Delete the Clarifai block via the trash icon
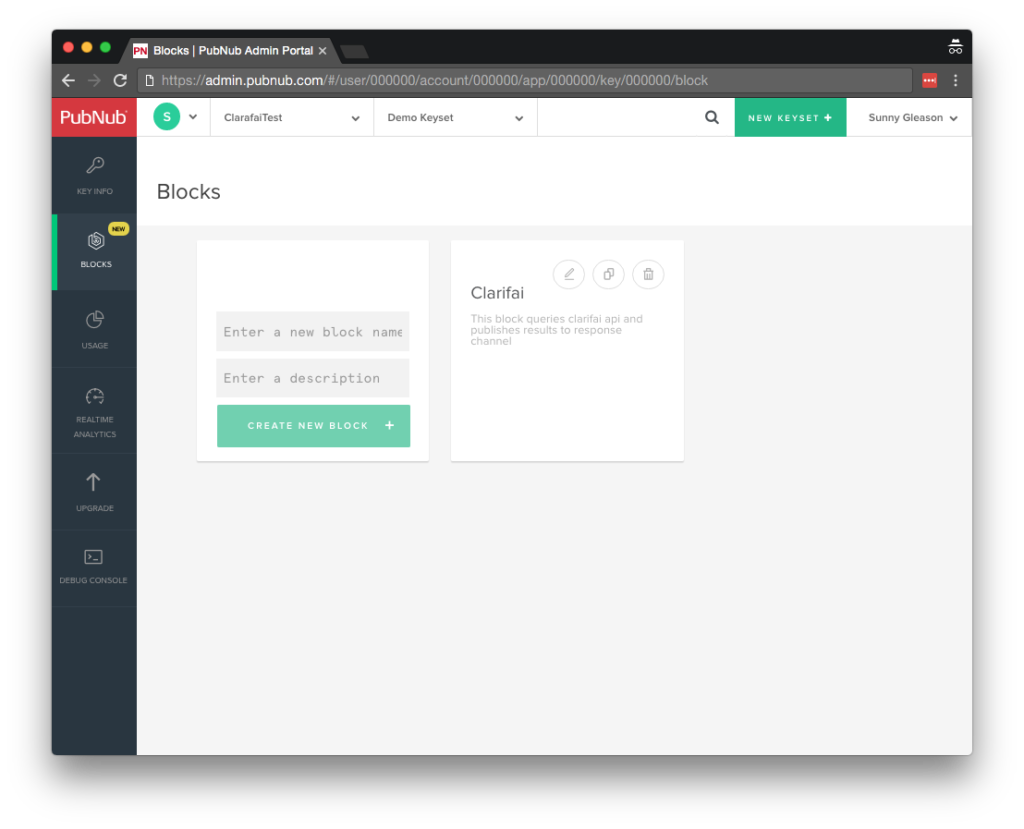Image resolution: width=1024 pixels, height=829 pixels. click(648, 274)
